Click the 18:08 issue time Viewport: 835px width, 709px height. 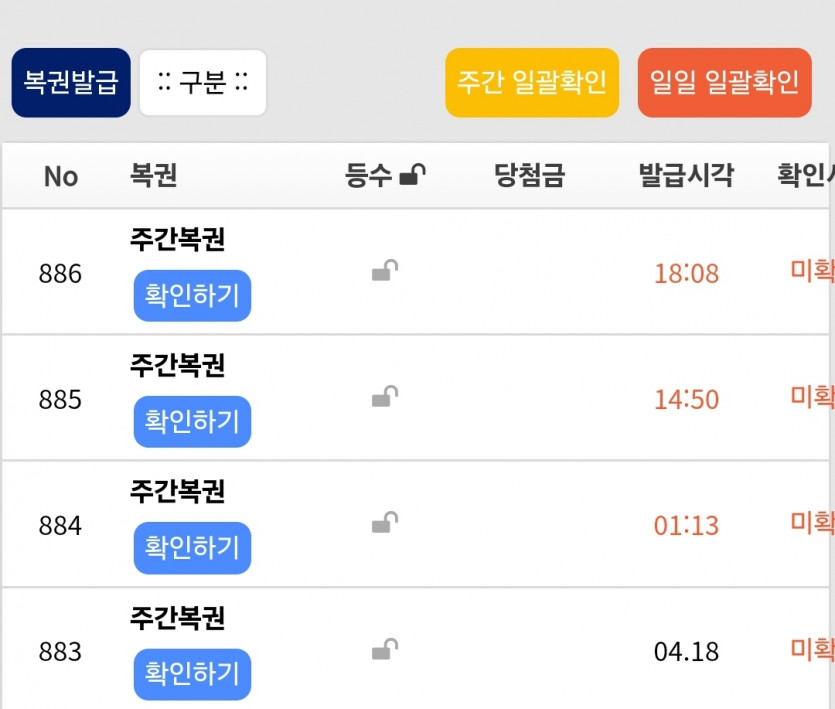[x=686, y=274]
